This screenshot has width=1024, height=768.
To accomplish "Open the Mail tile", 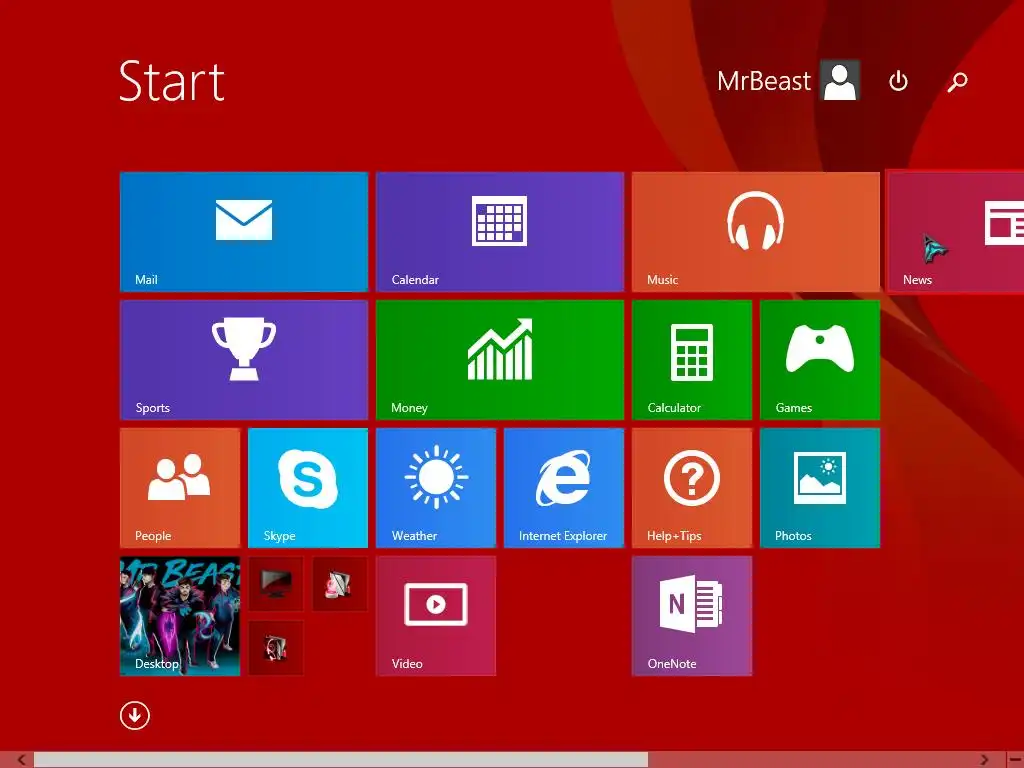I will [244, 232].
